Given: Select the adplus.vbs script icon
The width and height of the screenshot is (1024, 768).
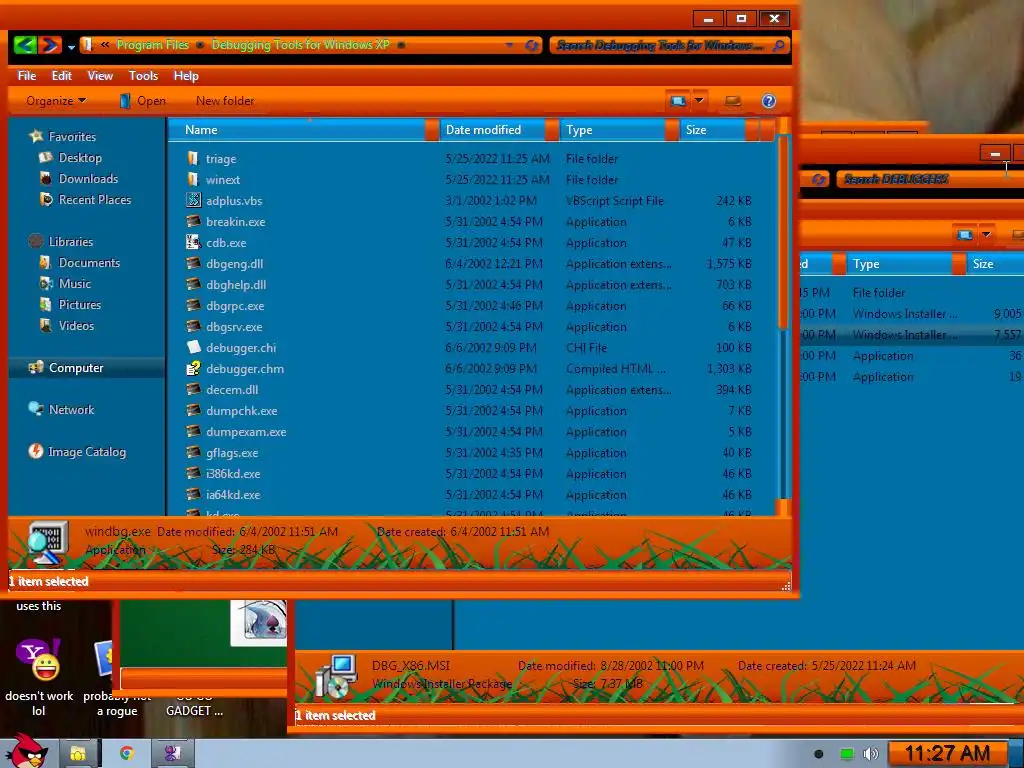Looking at the screenshot, I should (x=193, y=200).
